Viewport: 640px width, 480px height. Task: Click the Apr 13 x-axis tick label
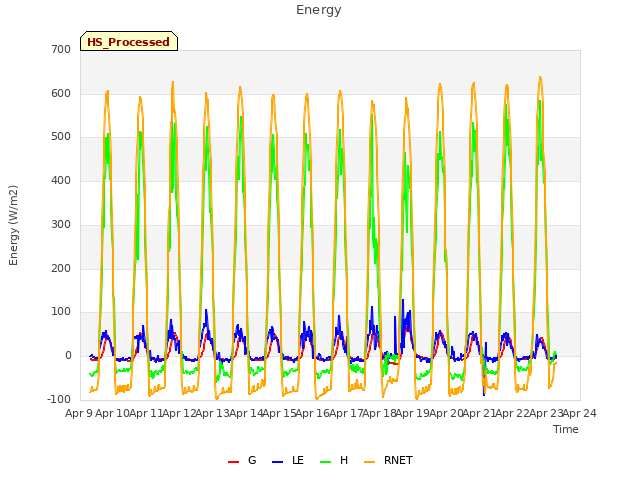(212, 413)
